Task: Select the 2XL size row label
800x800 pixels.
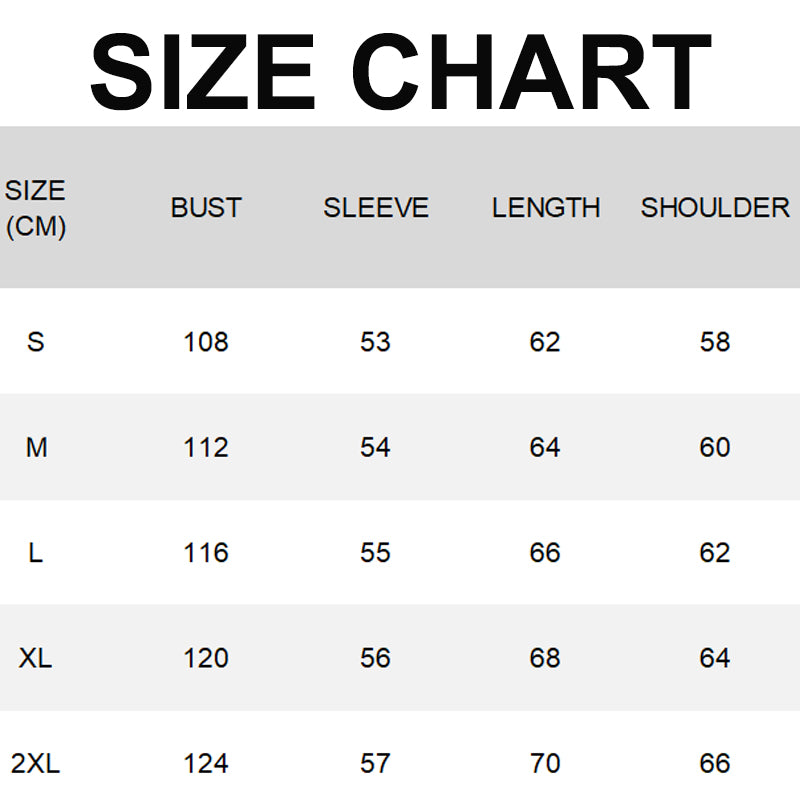Action: tap(36, 764)
